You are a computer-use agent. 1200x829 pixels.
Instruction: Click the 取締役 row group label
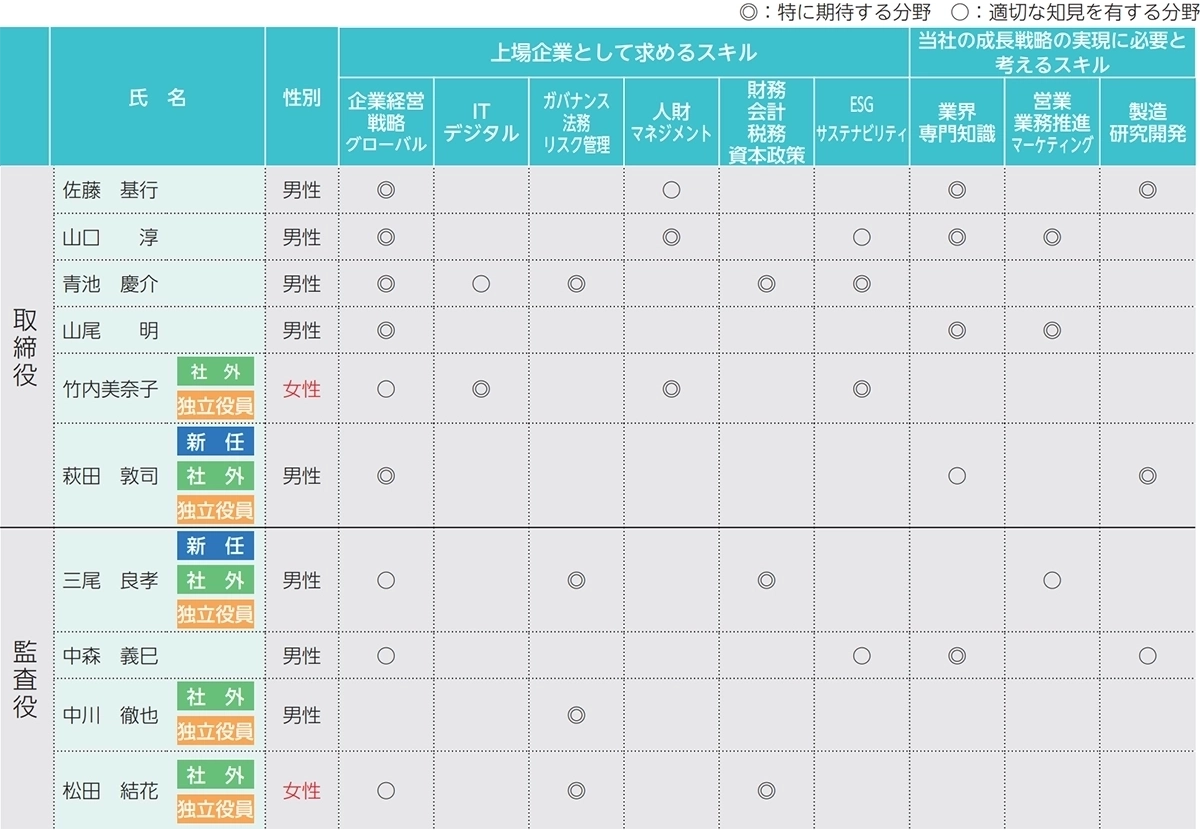tap(25, 346)
